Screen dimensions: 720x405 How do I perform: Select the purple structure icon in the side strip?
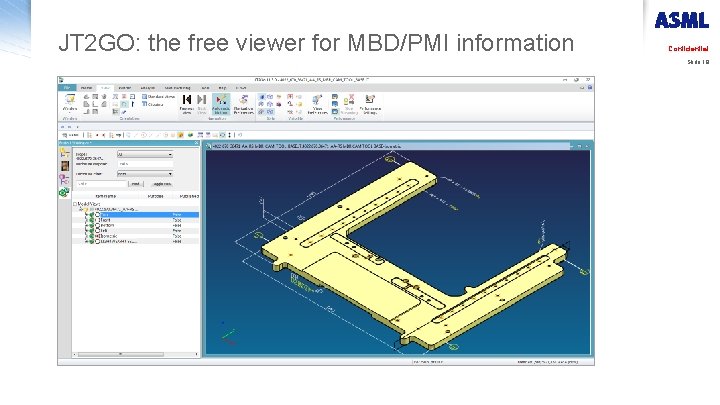click(64, 179)
